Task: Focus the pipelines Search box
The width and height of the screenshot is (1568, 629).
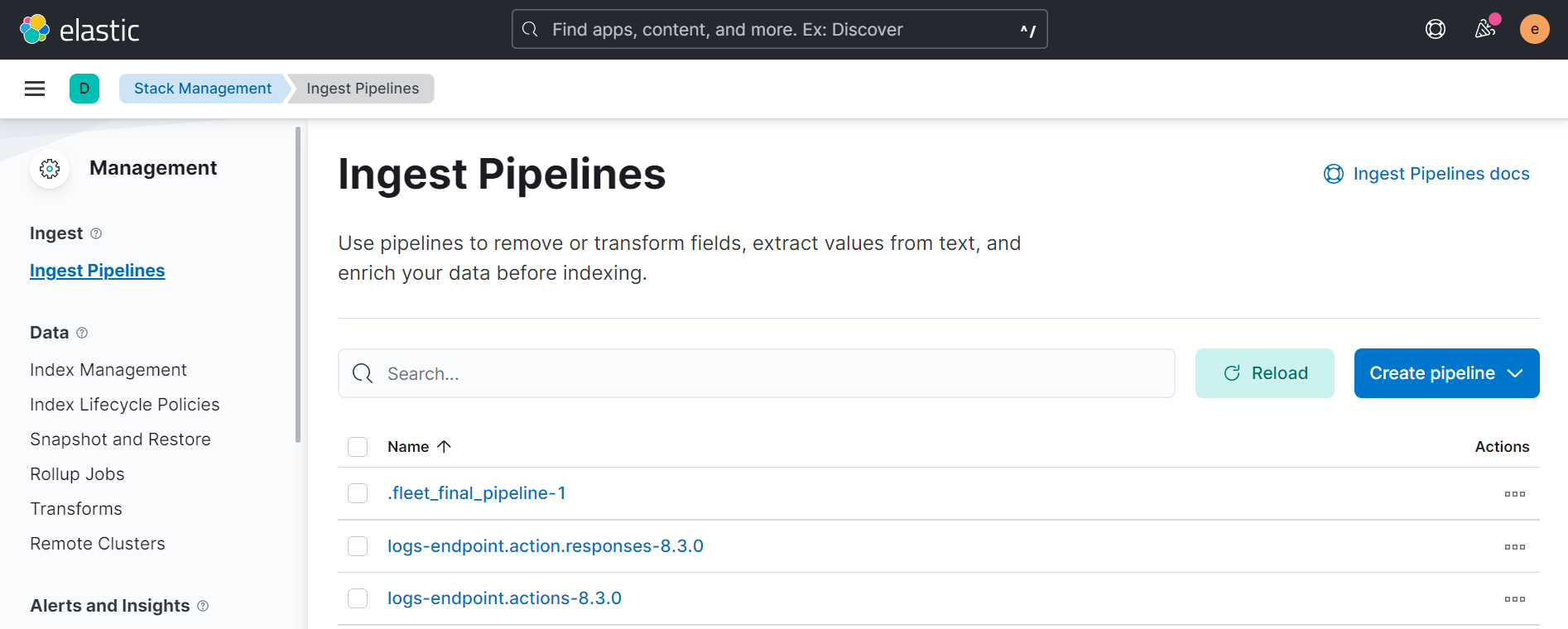Action: (x=757, y=373)
